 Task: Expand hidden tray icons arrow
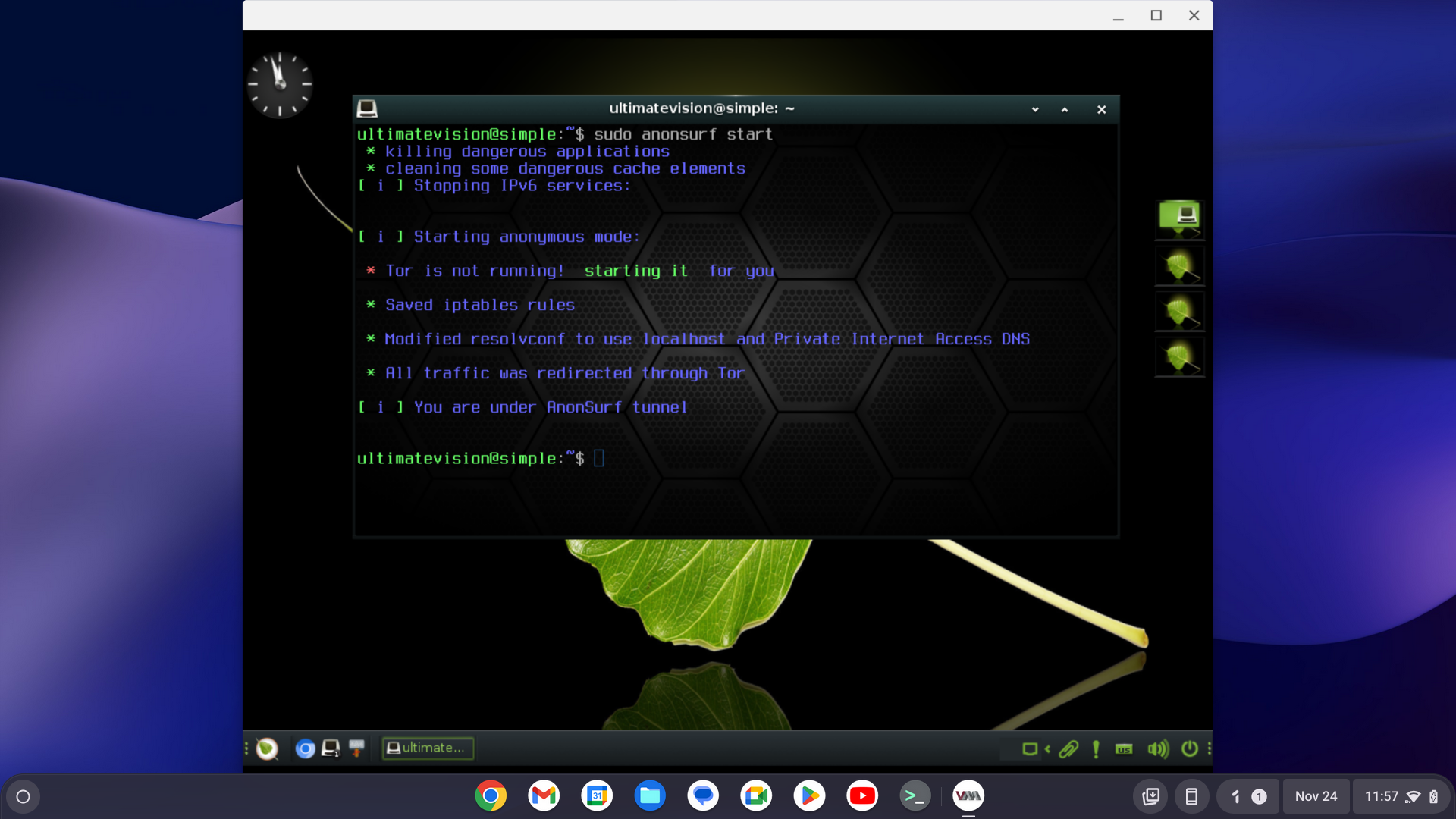pyautogui.click(x=1047, y=749)
